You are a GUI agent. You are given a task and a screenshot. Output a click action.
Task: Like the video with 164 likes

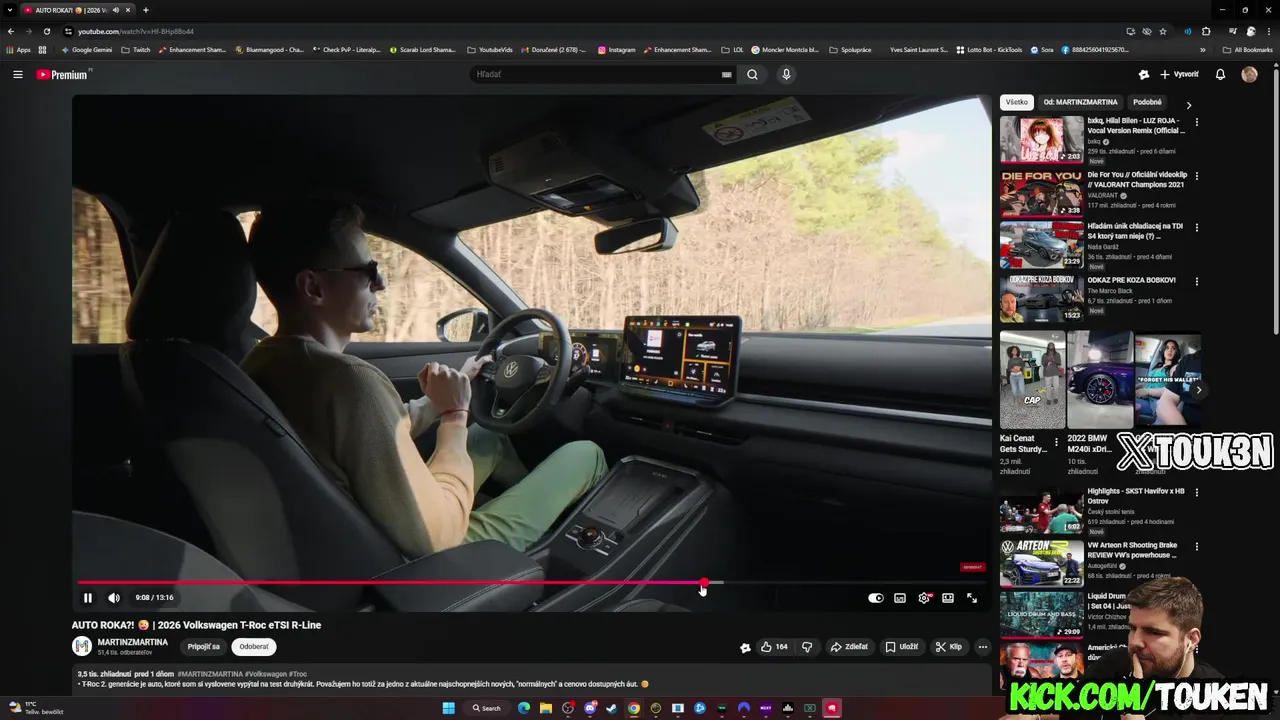(x=774, y=647)
